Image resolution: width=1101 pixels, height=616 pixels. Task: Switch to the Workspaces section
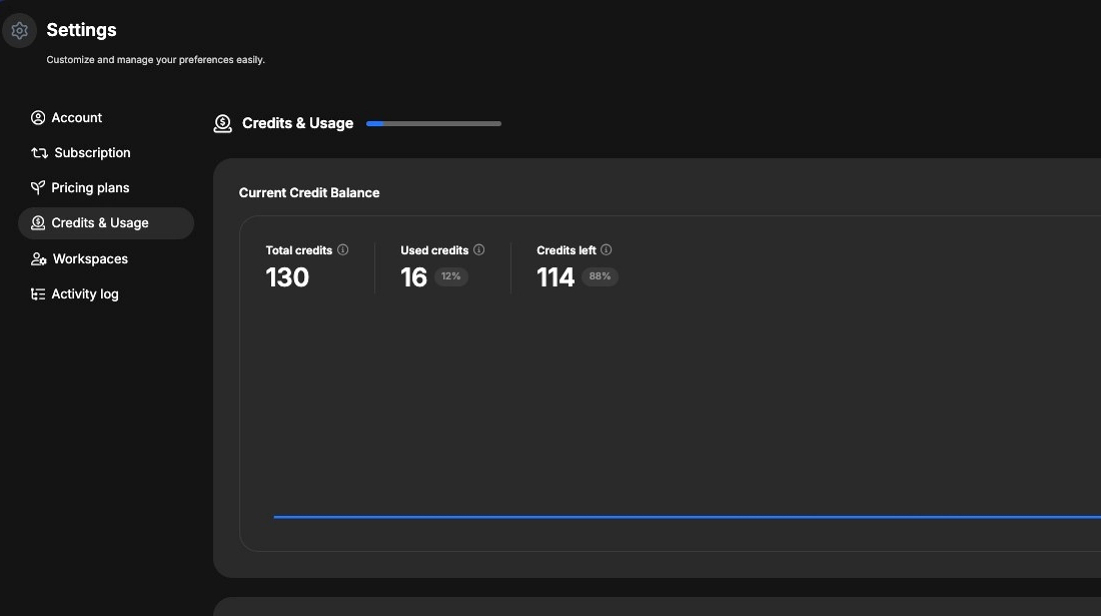tap(90, 259)
